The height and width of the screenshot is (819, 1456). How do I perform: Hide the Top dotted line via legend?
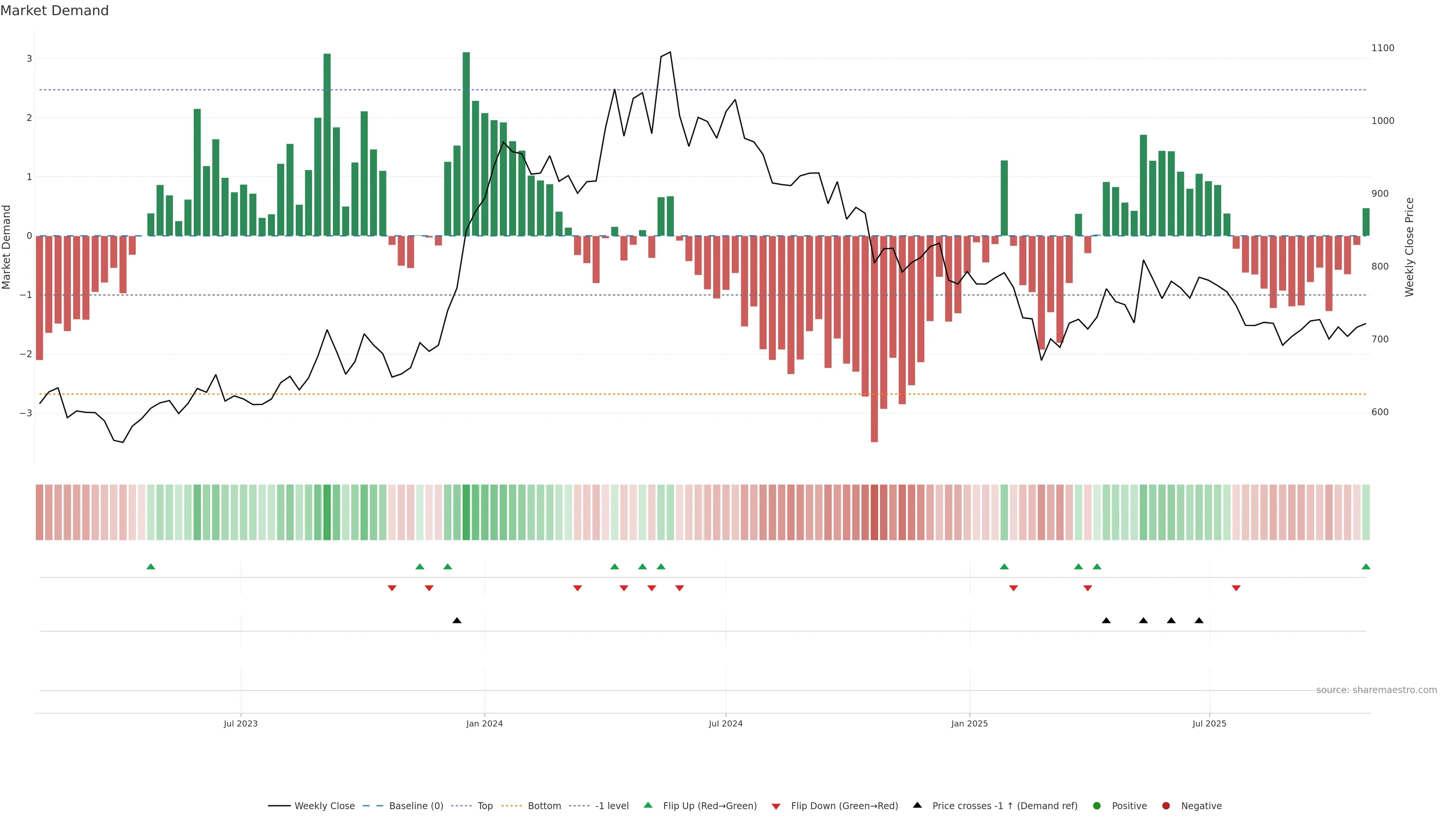485,806
